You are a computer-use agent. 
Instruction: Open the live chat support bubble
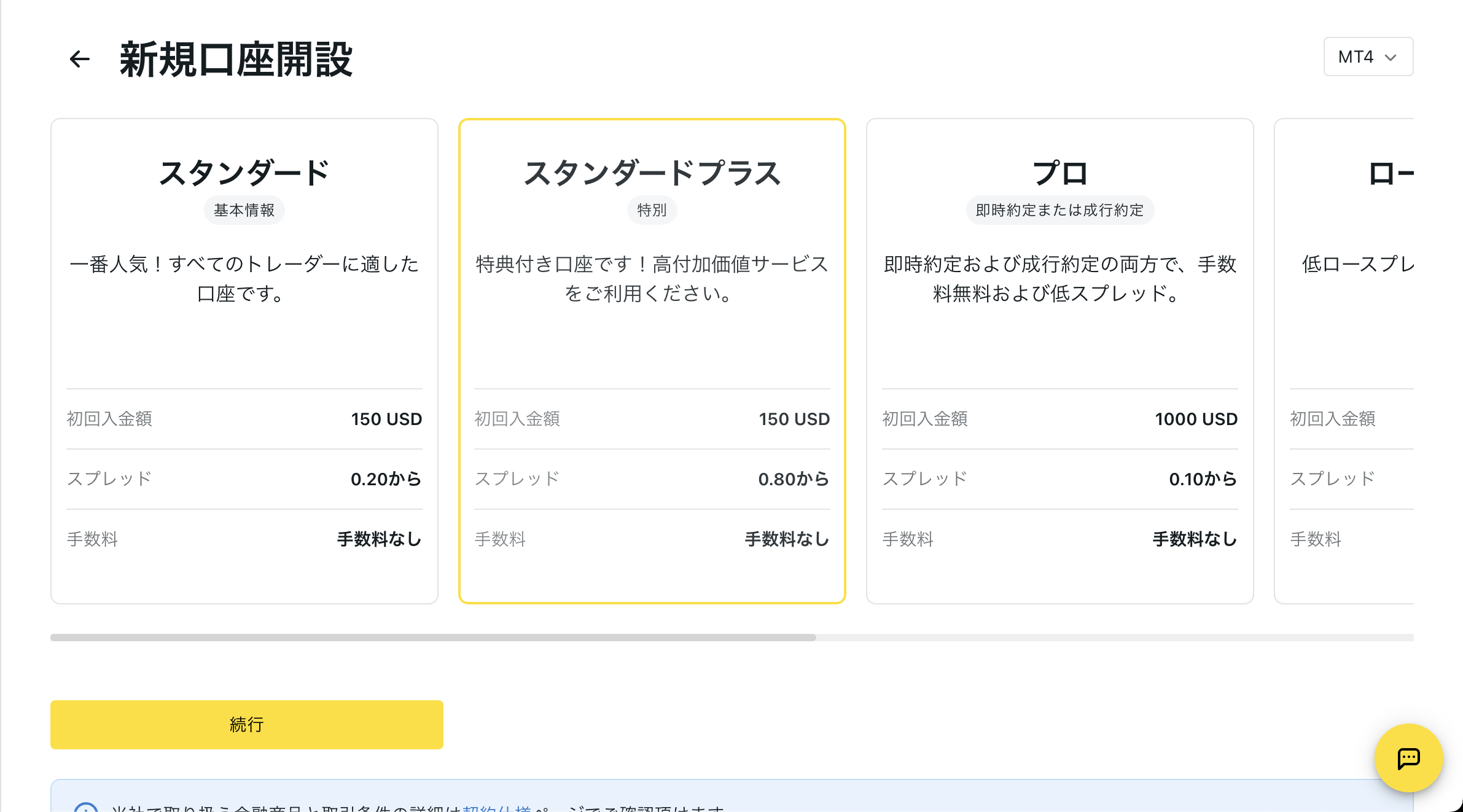tap(1408, 758)
